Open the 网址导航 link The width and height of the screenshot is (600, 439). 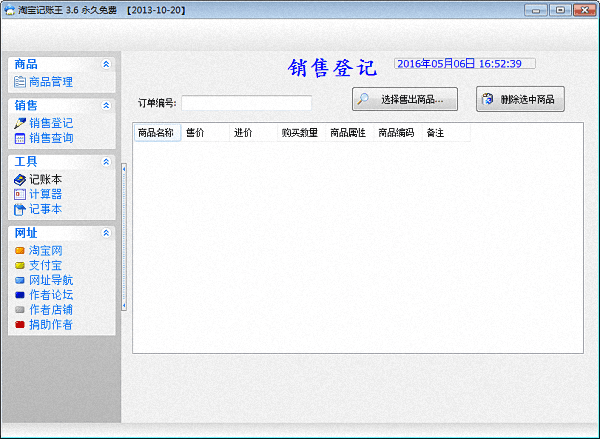pos(51,280)
